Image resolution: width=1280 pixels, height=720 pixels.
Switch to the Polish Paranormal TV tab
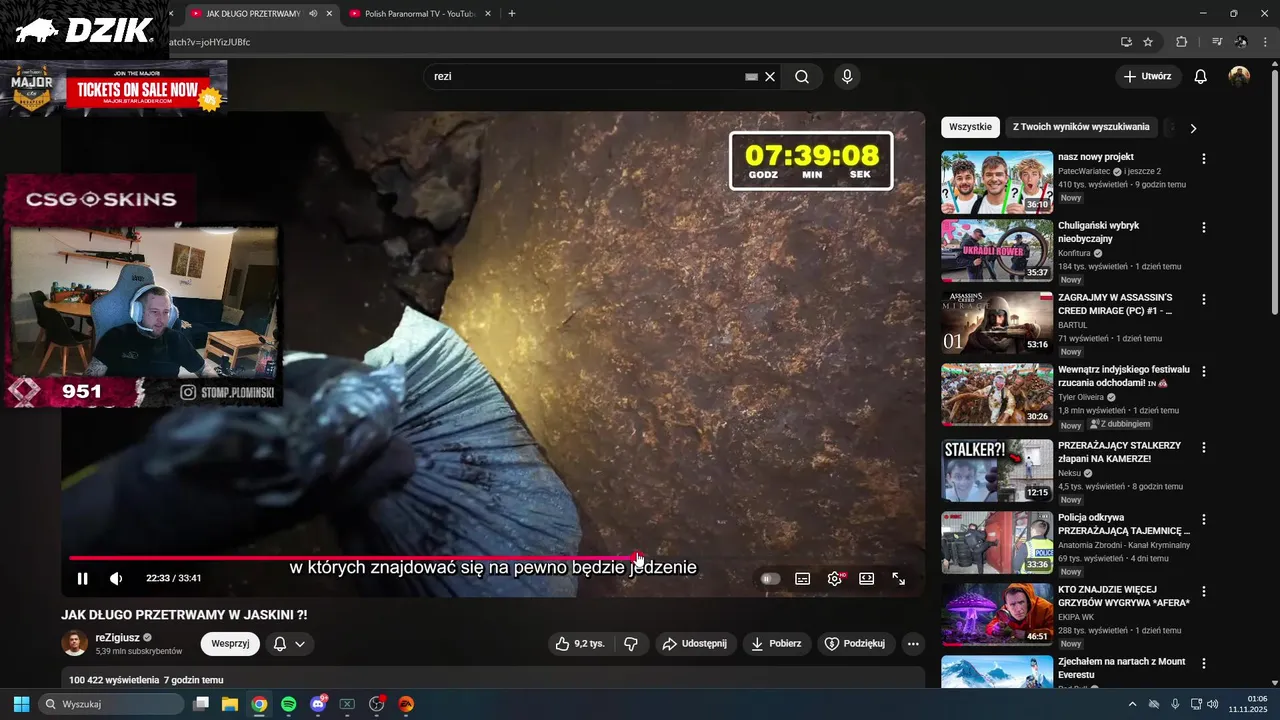(x=420, y=13)
